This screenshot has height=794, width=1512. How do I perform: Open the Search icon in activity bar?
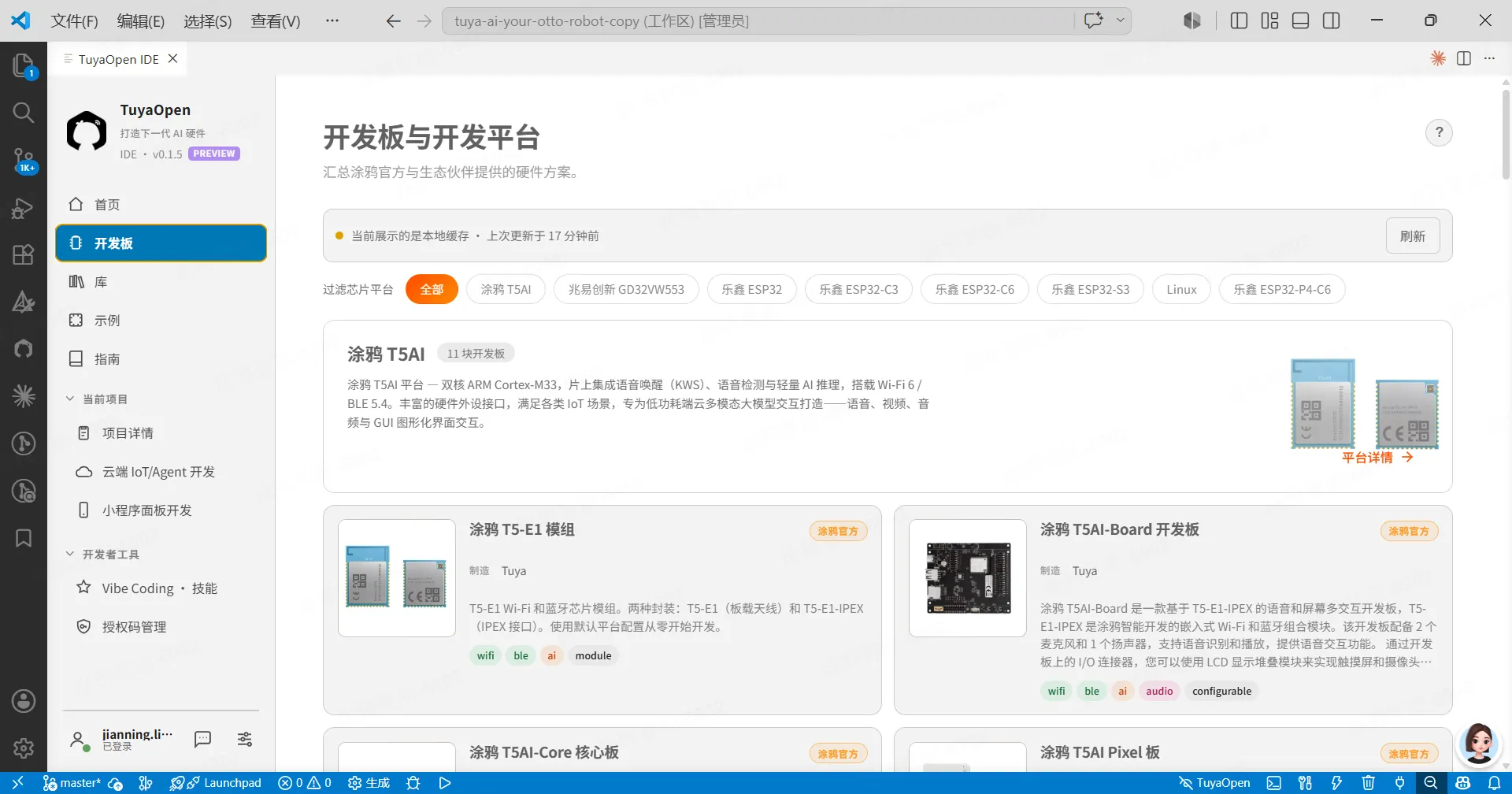[24, 113]
